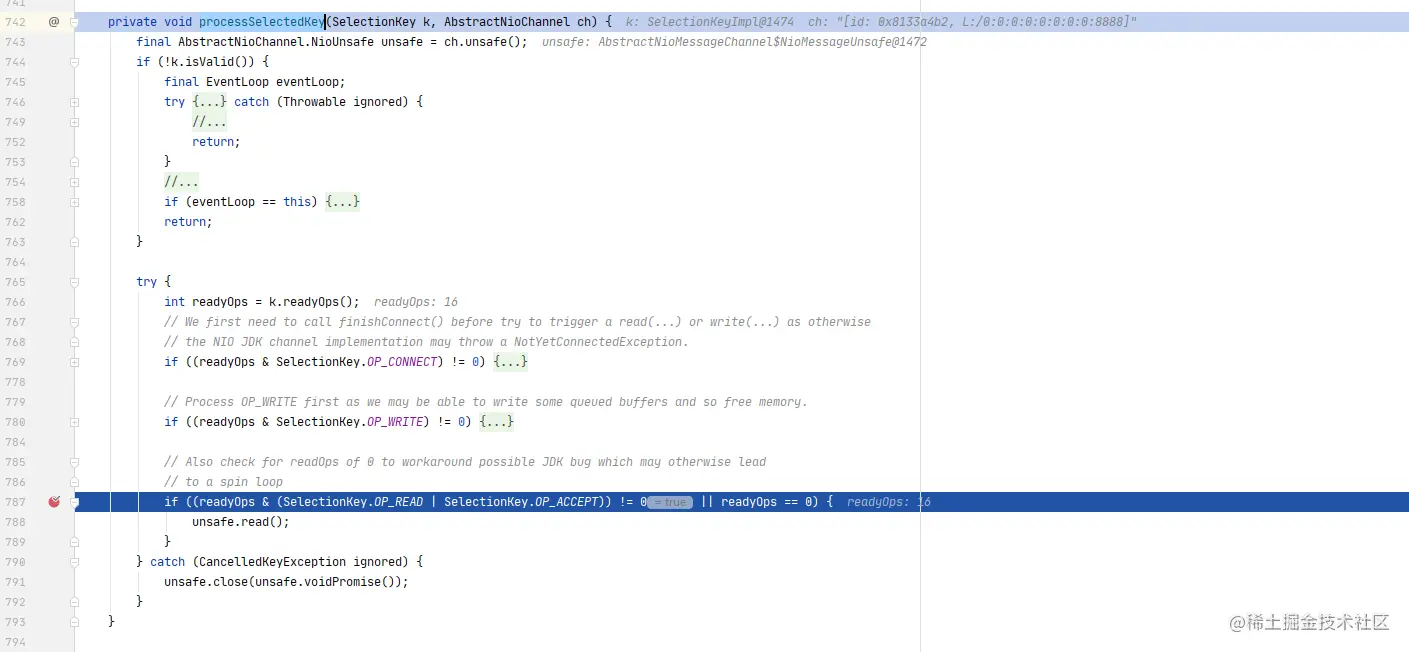Collapse the comment fold marker on line 785
The height and width of the screenshot is (652, 1409).
click(74, 462)
